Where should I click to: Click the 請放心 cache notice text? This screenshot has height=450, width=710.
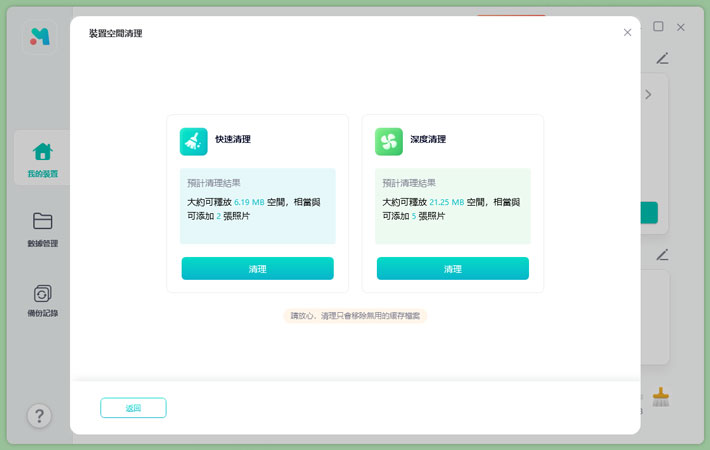(x=355, y=316)
